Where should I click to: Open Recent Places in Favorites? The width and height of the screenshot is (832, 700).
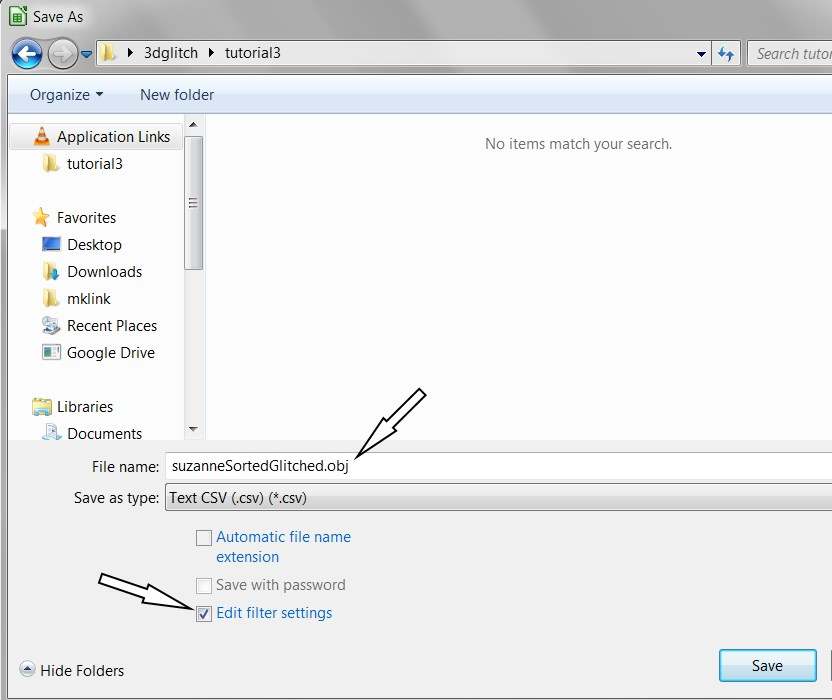pos(112,326)
